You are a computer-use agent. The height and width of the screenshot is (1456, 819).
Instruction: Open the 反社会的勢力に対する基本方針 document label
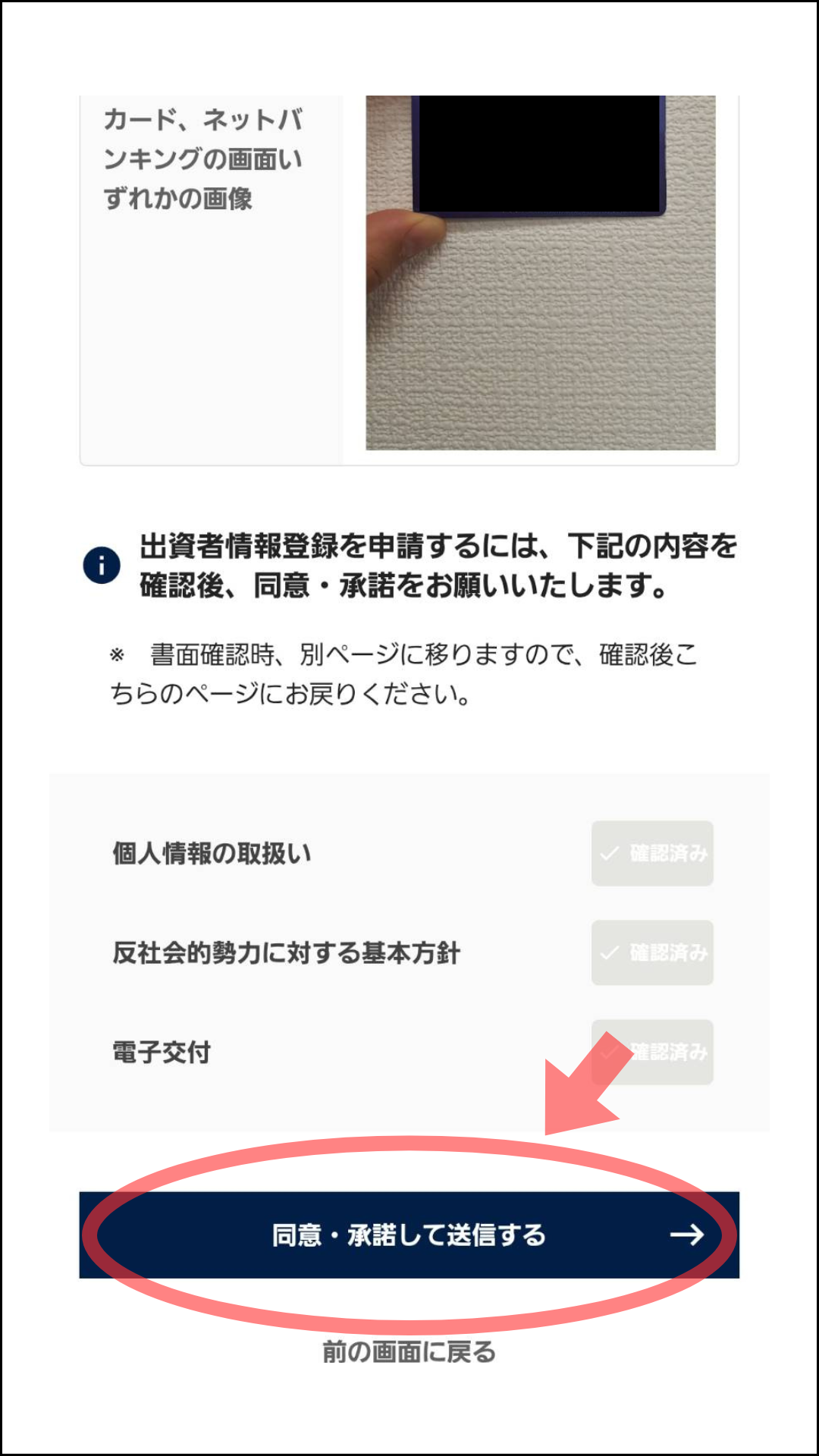pyautogui.click(x=286, y=952)
